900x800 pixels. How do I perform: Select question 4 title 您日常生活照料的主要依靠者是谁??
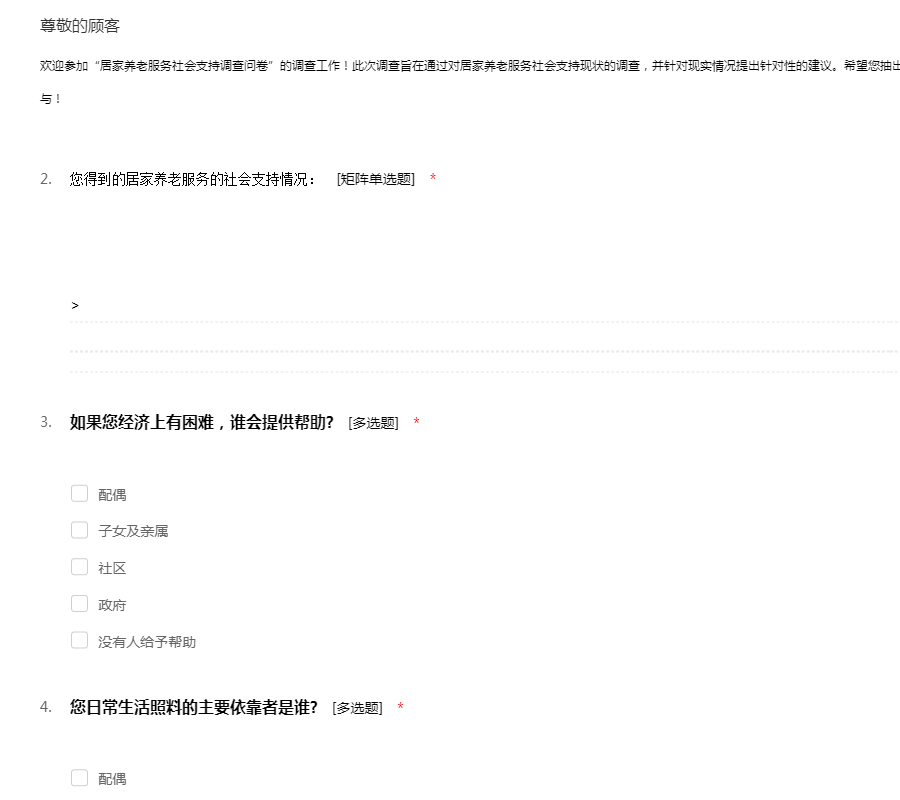coord(193,707)
